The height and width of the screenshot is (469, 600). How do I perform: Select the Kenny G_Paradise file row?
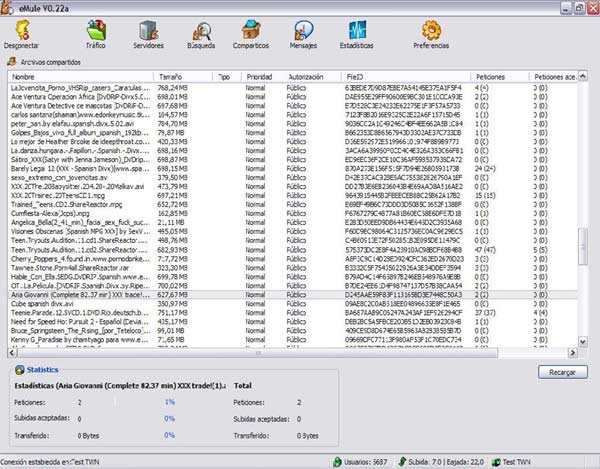click(x=293, y=340)
